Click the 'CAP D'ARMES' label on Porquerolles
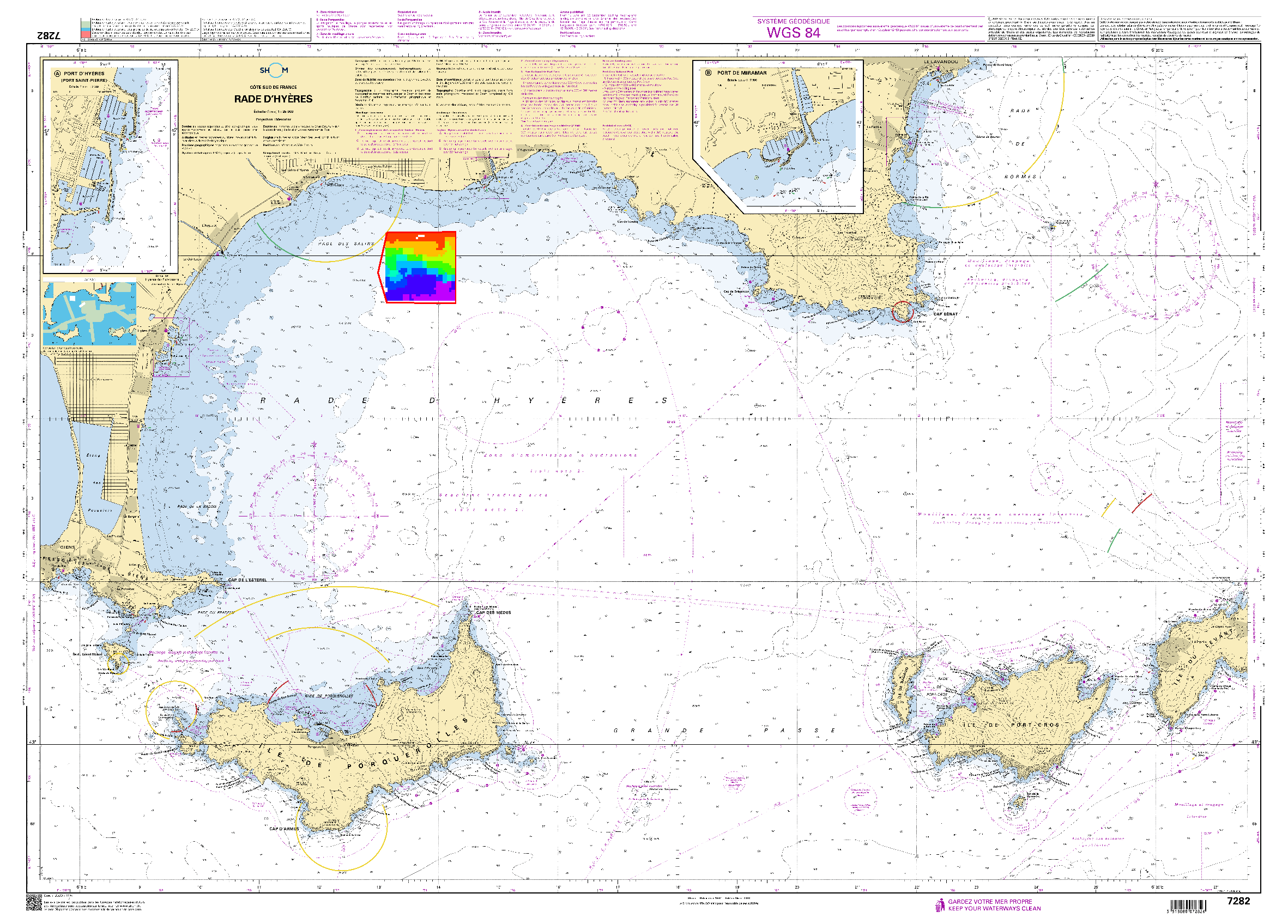1288x924 pixels. pyautogui.click(x=284, y=829)
